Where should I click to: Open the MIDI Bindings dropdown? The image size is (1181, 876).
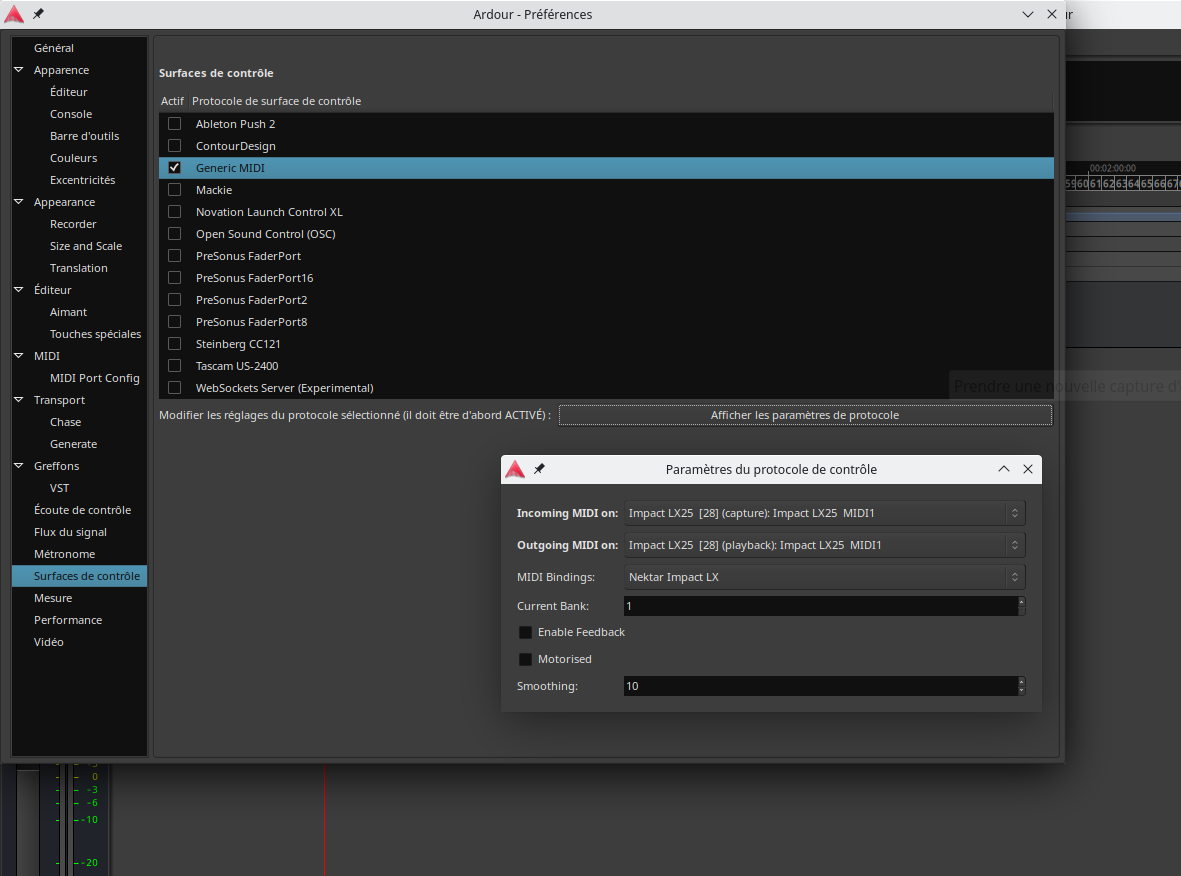(825, 577)
